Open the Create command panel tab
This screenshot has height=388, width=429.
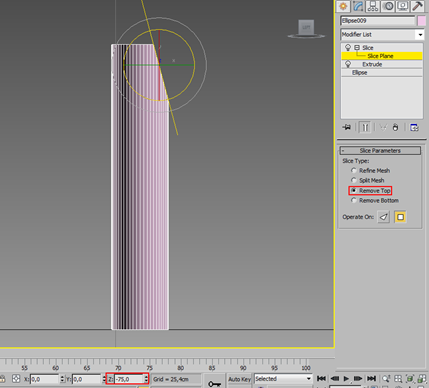pyautogui.click(x=343, y=6)
